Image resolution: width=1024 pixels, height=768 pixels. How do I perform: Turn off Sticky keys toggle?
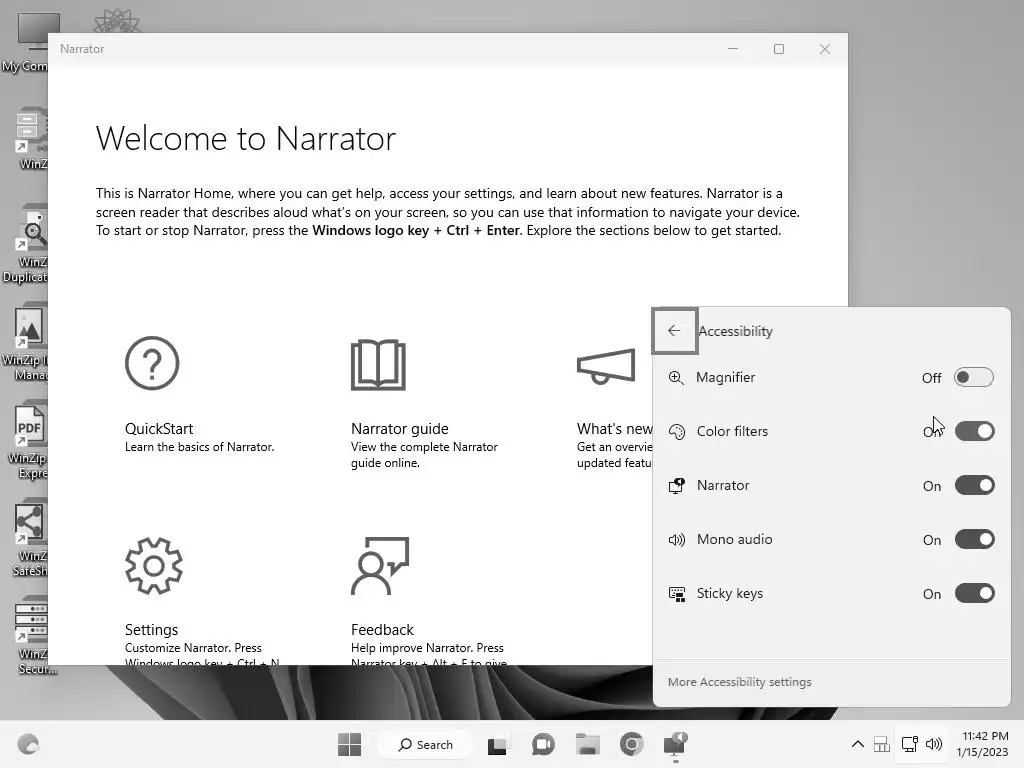click(974, 594)
